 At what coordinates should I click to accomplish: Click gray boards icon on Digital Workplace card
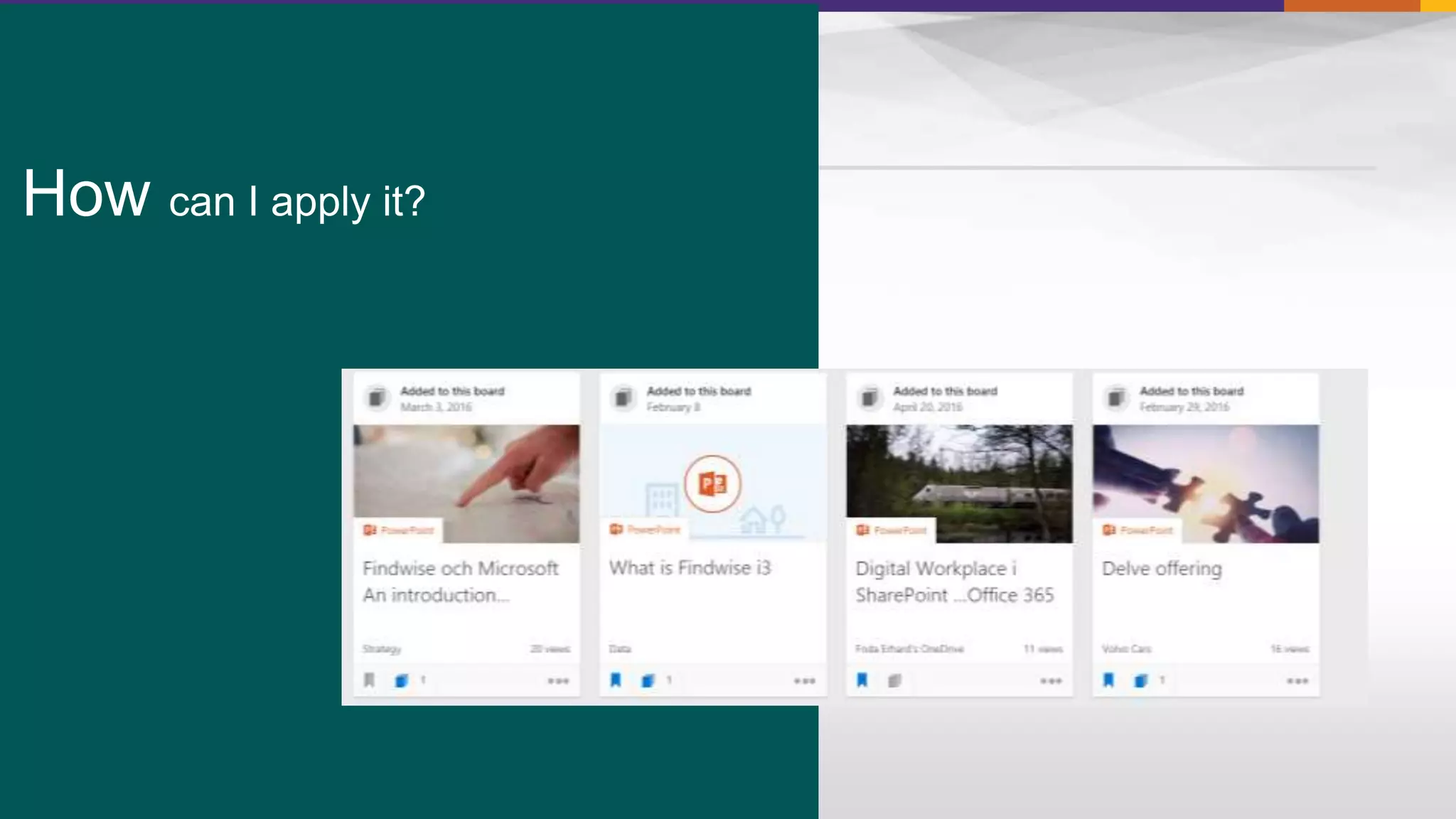pos(894,681)
